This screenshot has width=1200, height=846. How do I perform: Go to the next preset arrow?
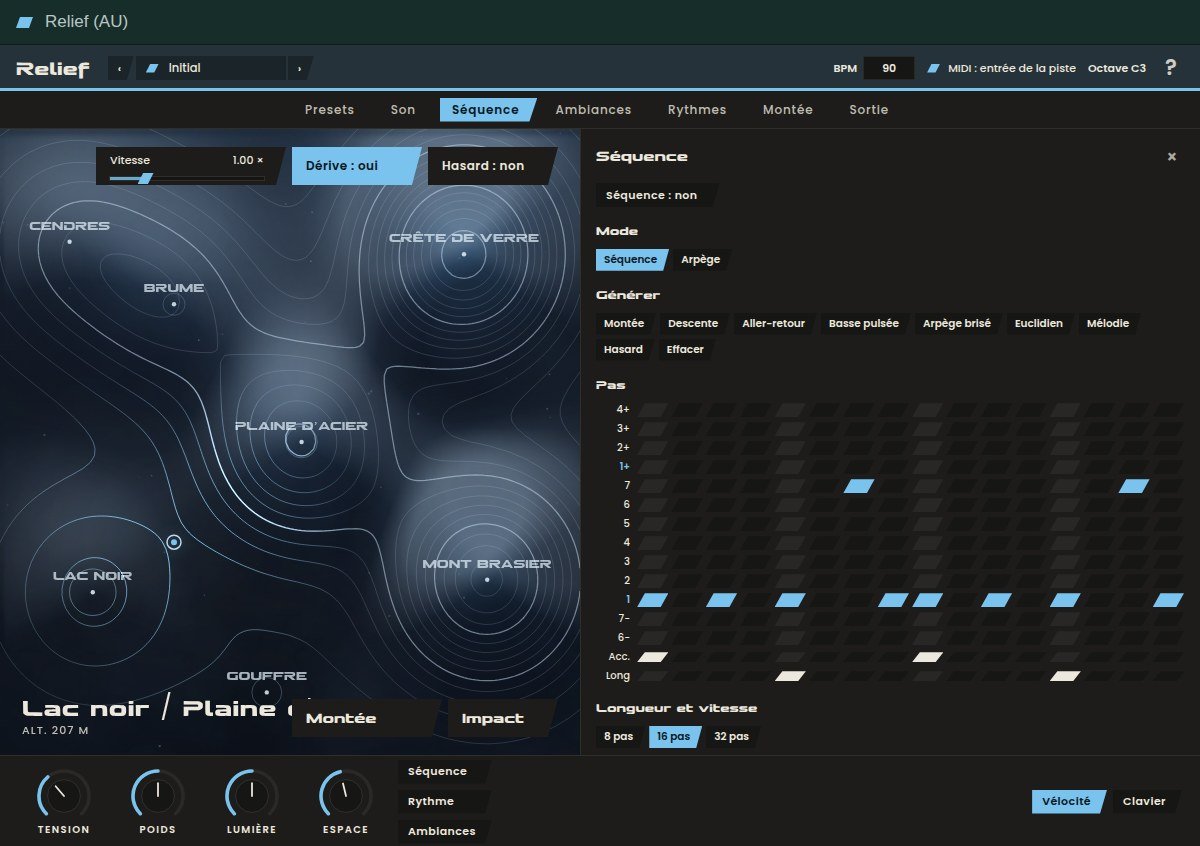tap(299, 68)
